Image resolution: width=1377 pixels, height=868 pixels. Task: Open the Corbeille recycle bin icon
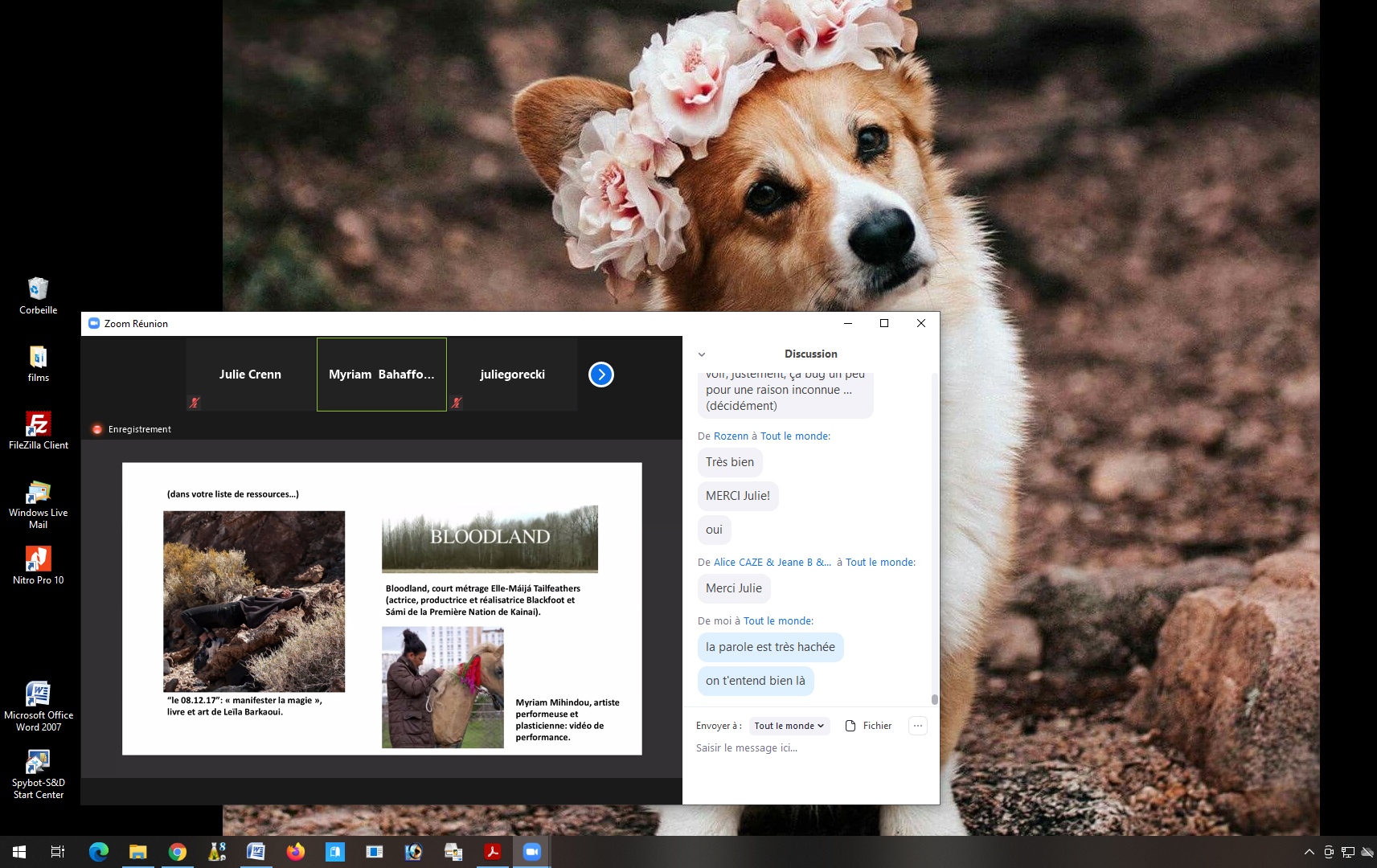[x=38, y=289]
